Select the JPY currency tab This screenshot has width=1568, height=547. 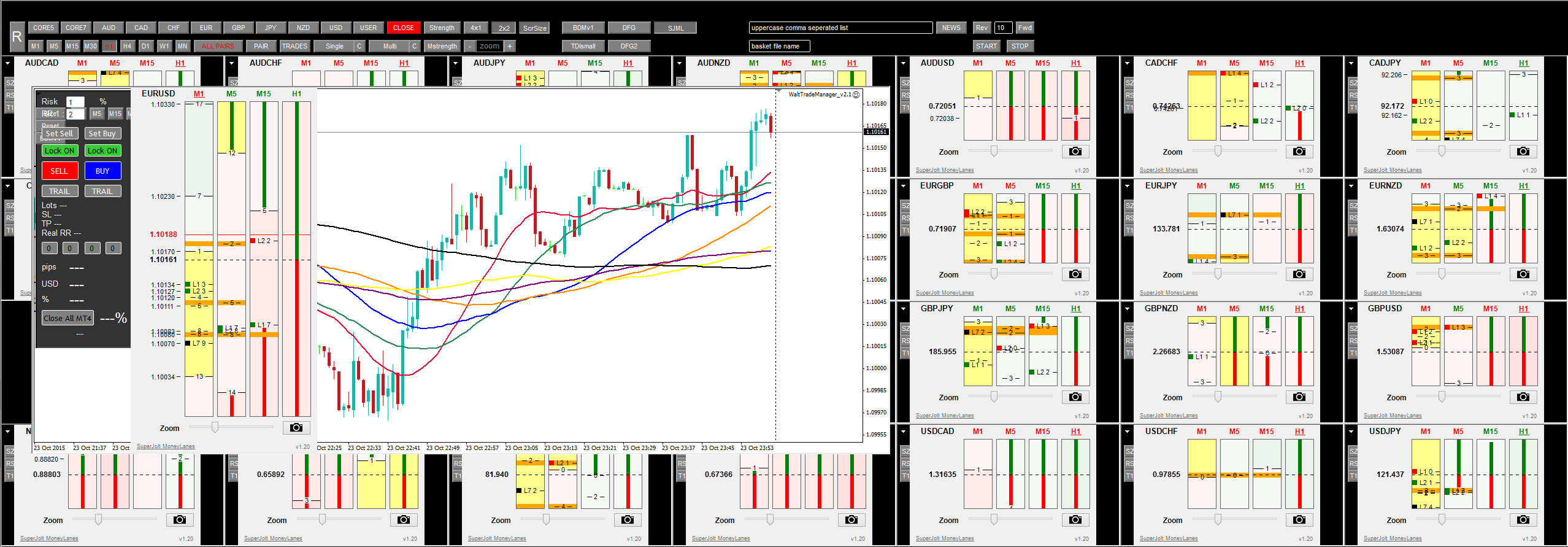271,28
